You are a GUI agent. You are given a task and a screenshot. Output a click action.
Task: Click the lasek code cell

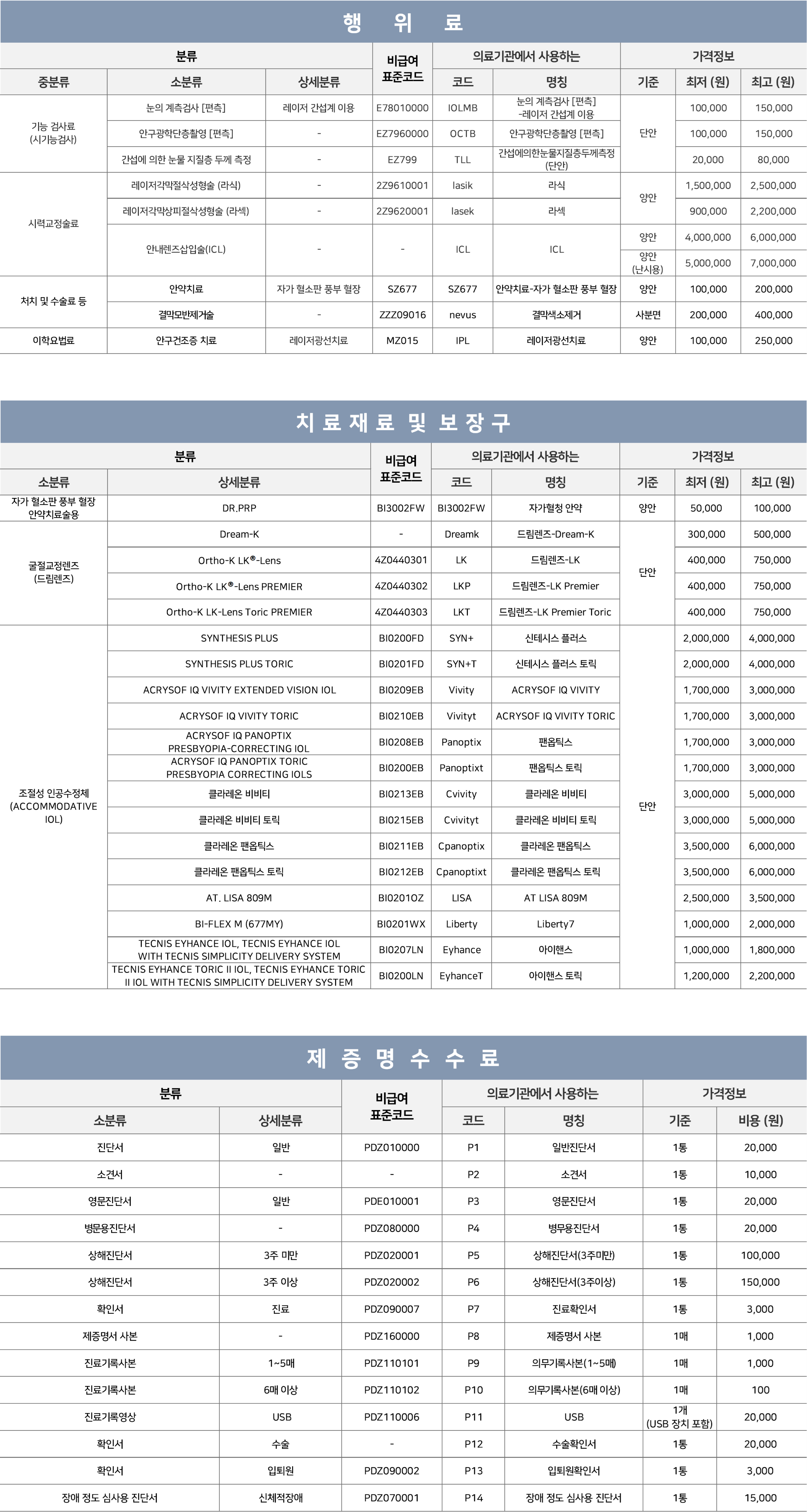tap(463, 211)
